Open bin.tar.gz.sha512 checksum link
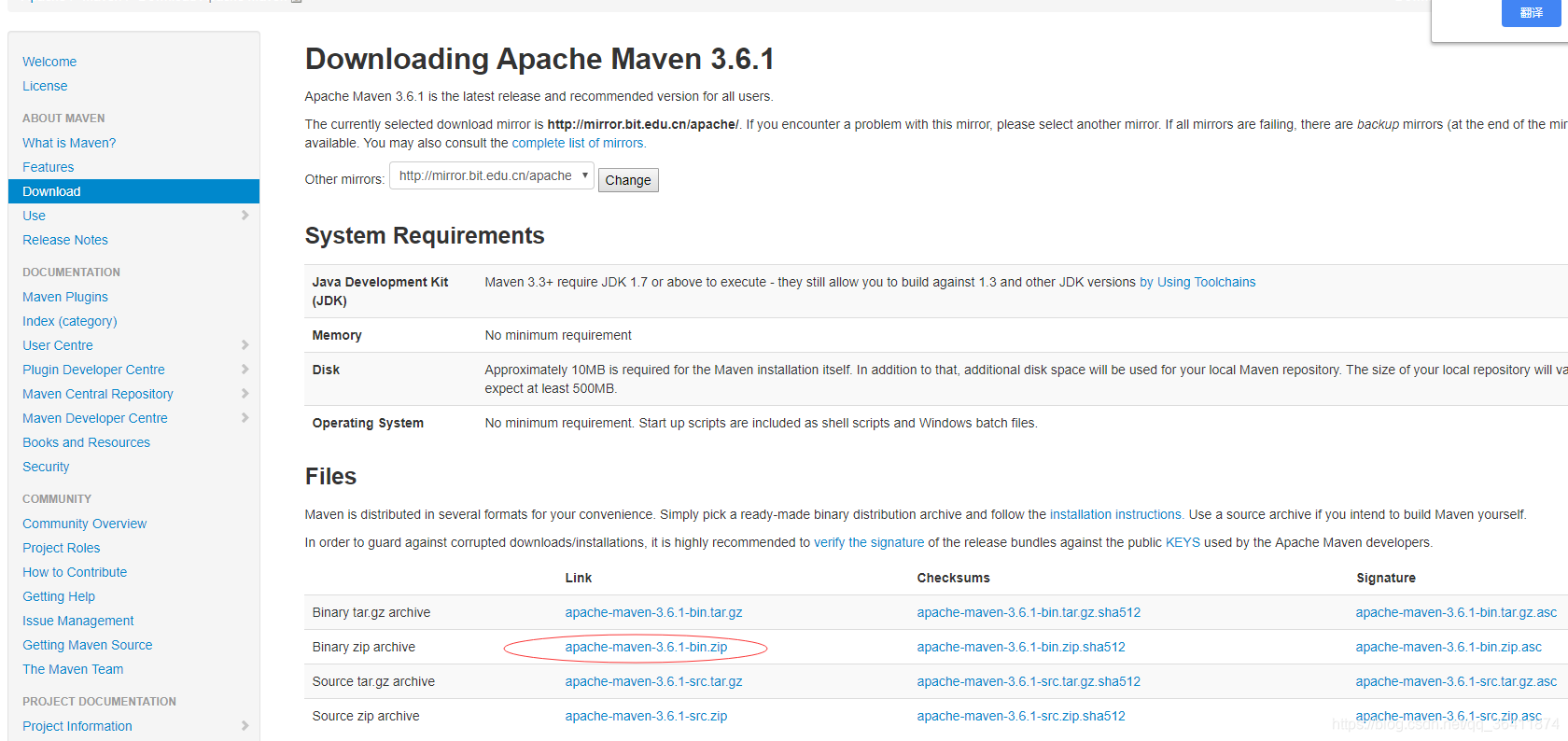 click(x=1029, y=612)
